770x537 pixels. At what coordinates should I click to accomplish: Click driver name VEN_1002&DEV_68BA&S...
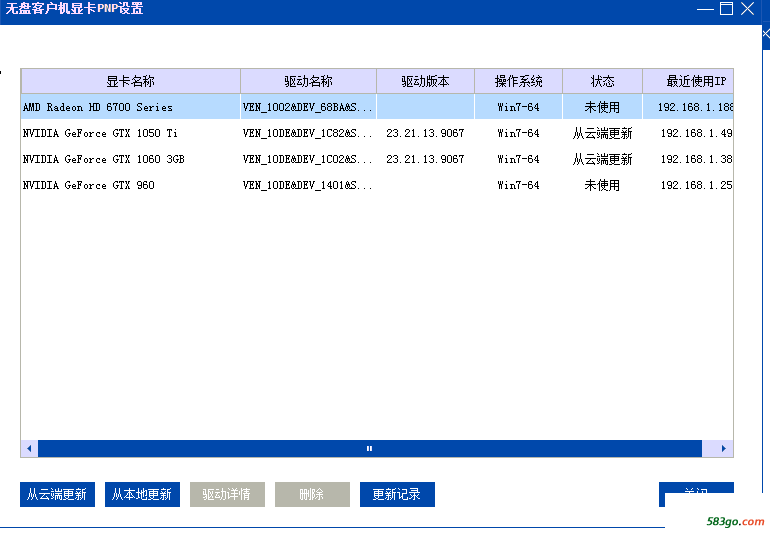pos(307,107)
